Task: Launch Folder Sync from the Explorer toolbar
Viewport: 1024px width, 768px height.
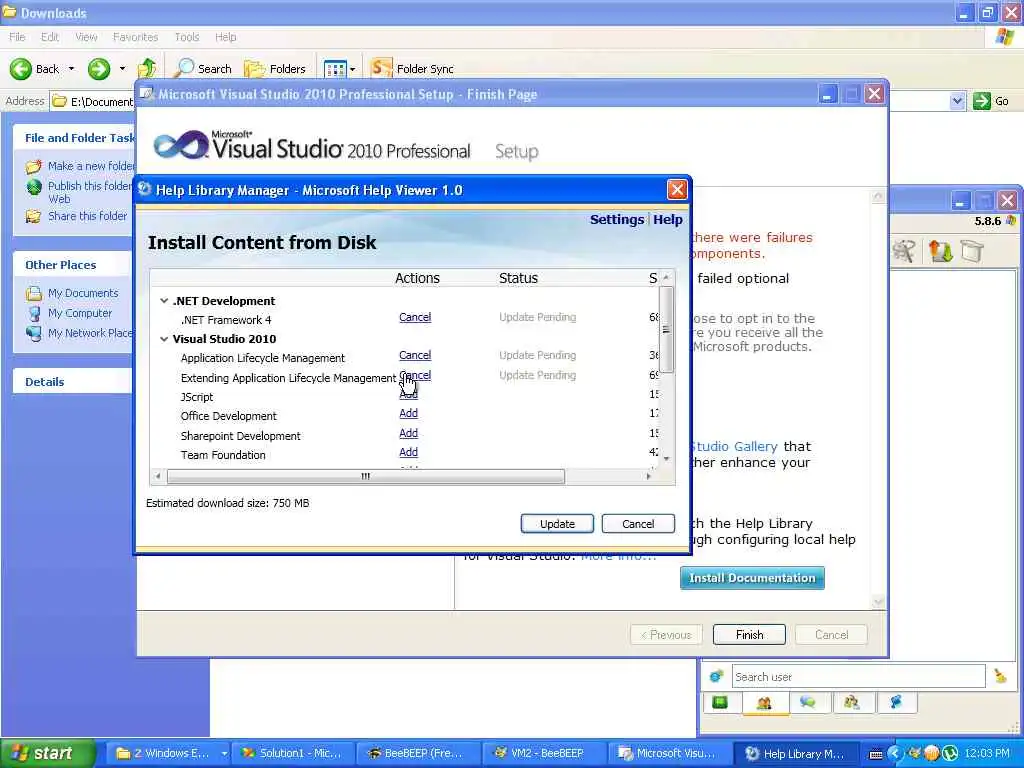Action: tap(412, 69)
